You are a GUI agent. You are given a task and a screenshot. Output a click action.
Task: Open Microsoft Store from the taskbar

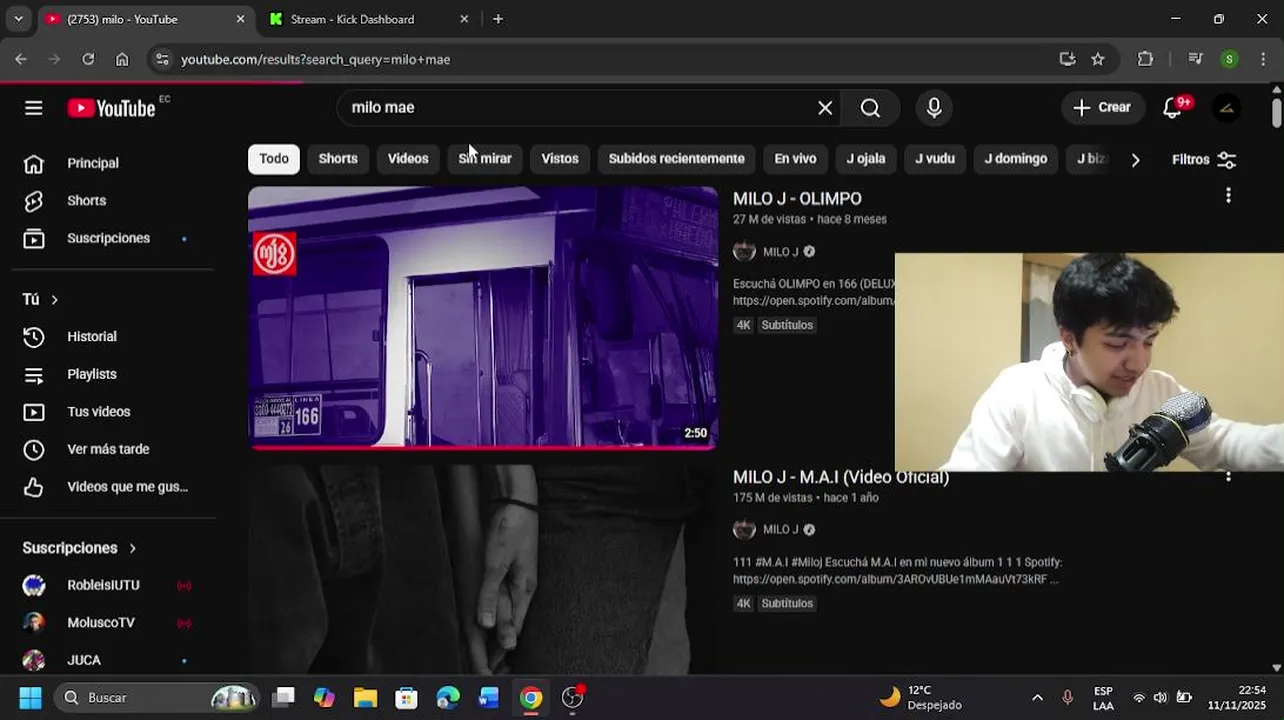[x=406, y=697]
